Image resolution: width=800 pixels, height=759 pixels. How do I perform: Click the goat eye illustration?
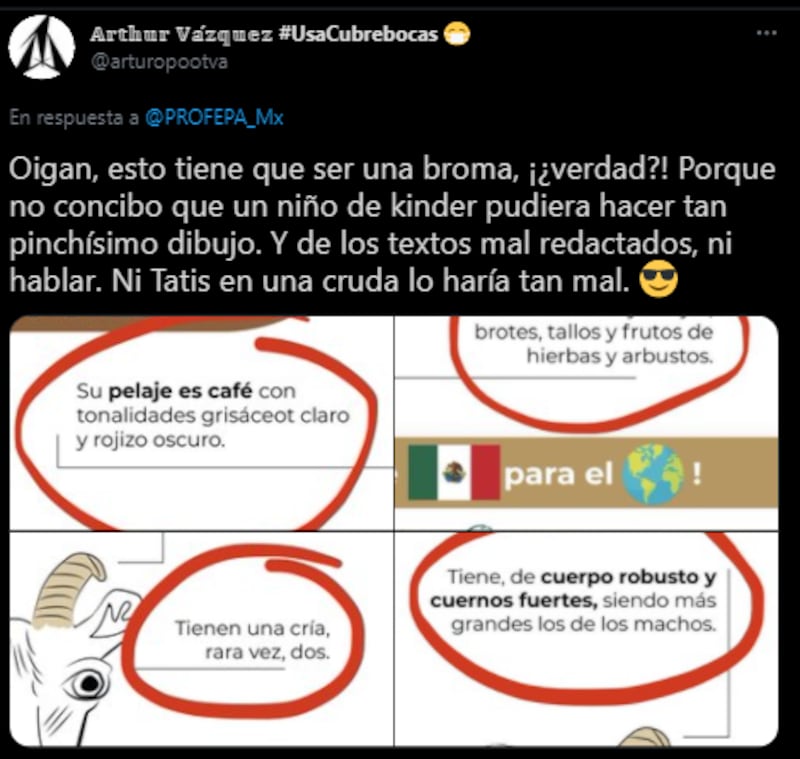[x=88, y=683]
